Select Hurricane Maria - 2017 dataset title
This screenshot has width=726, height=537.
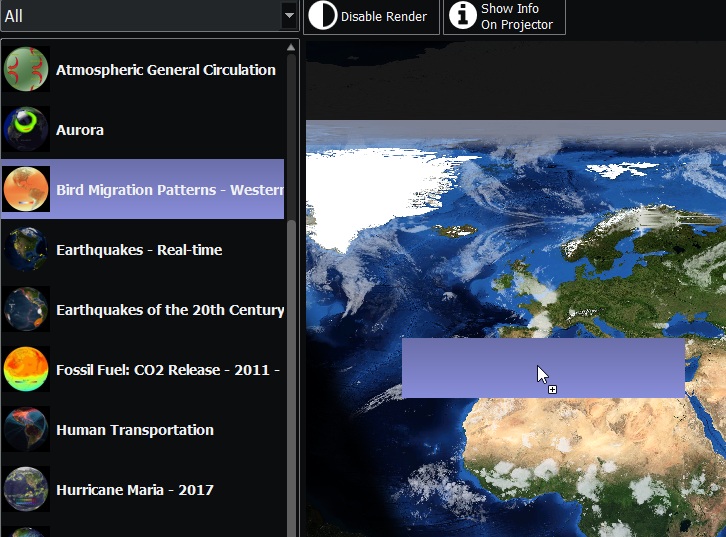point(135,490)
